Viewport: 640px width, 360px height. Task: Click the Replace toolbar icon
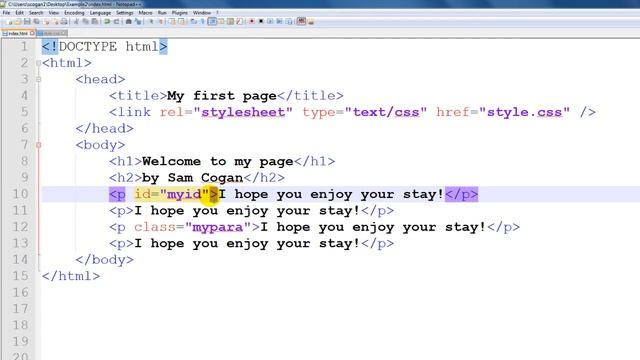pos(138,21)
